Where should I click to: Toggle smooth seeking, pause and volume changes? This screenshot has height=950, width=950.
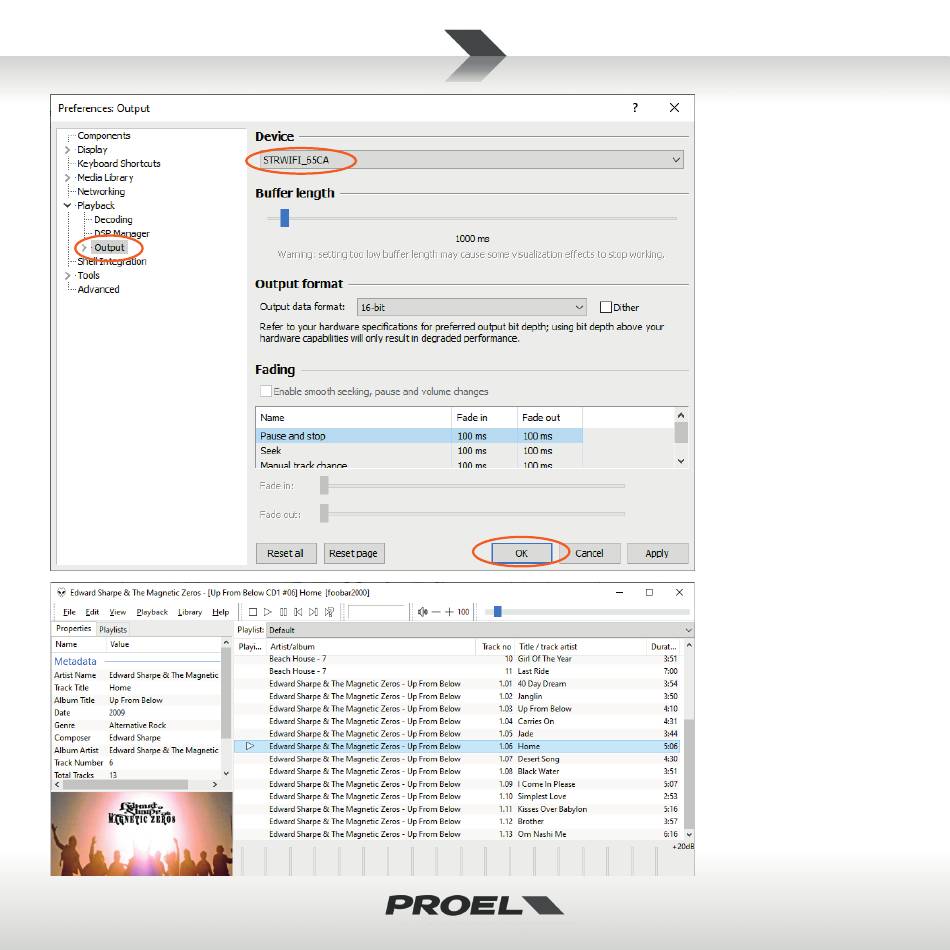[265, 391]
